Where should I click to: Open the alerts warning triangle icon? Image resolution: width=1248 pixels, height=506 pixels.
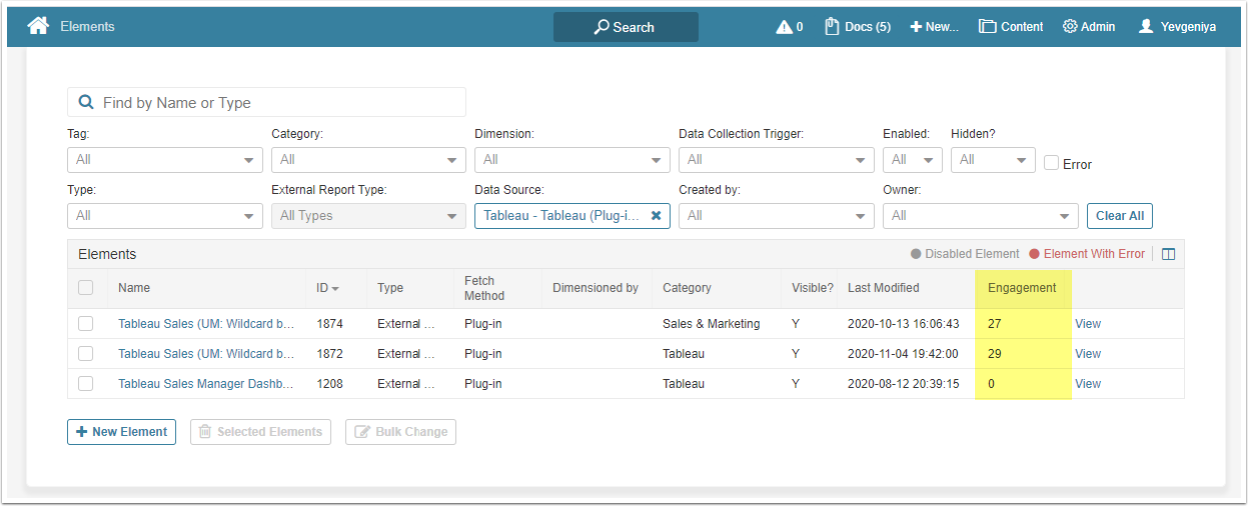(784, 27)
